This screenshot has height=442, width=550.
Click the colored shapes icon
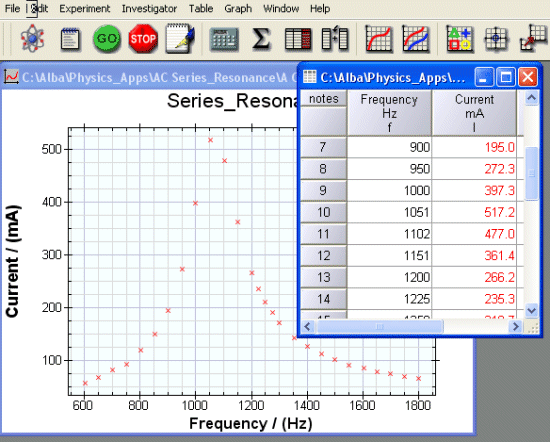point(460,38)
